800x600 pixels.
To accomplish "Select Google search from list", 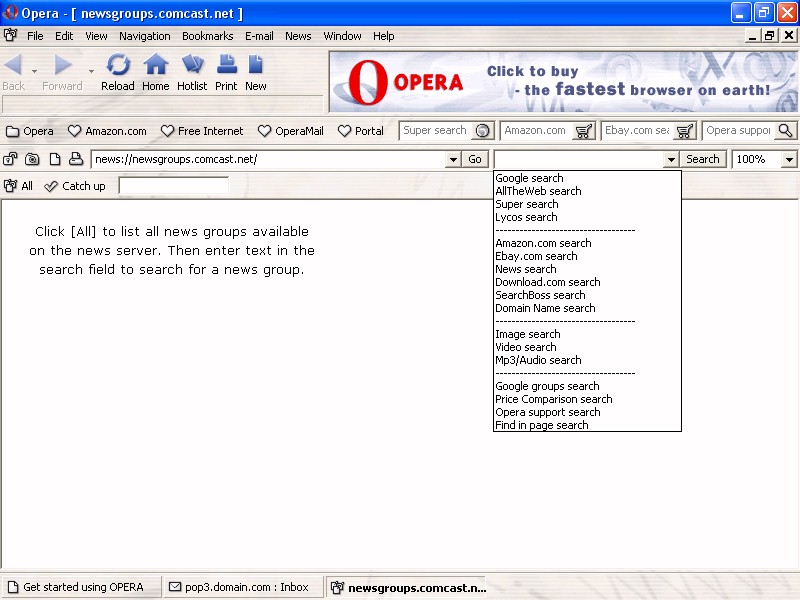I will (587, 178).
